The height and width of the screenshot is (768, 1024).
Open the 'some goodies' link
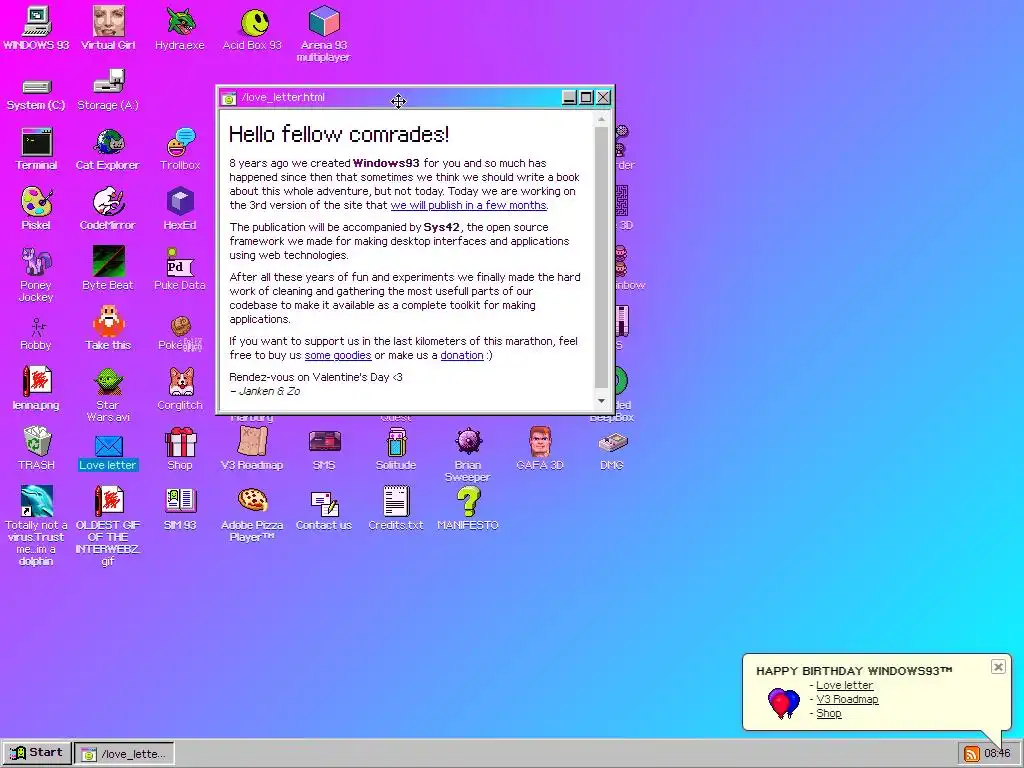pyautogui.click(x=338, y=355)
